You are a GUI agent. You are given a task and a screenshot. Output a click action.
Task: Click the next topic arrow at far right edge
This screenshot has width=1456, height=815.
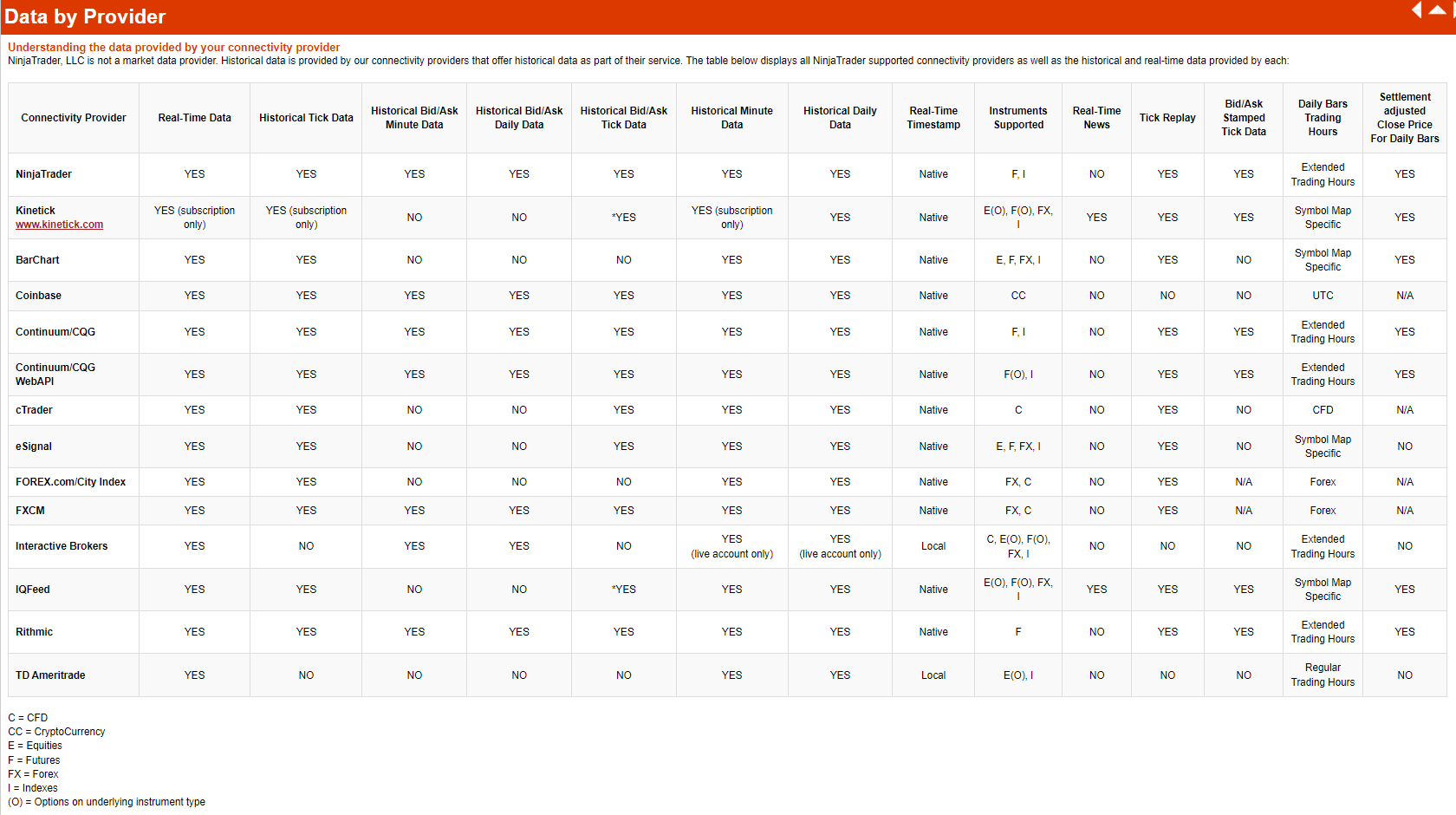click(1453, 10)
